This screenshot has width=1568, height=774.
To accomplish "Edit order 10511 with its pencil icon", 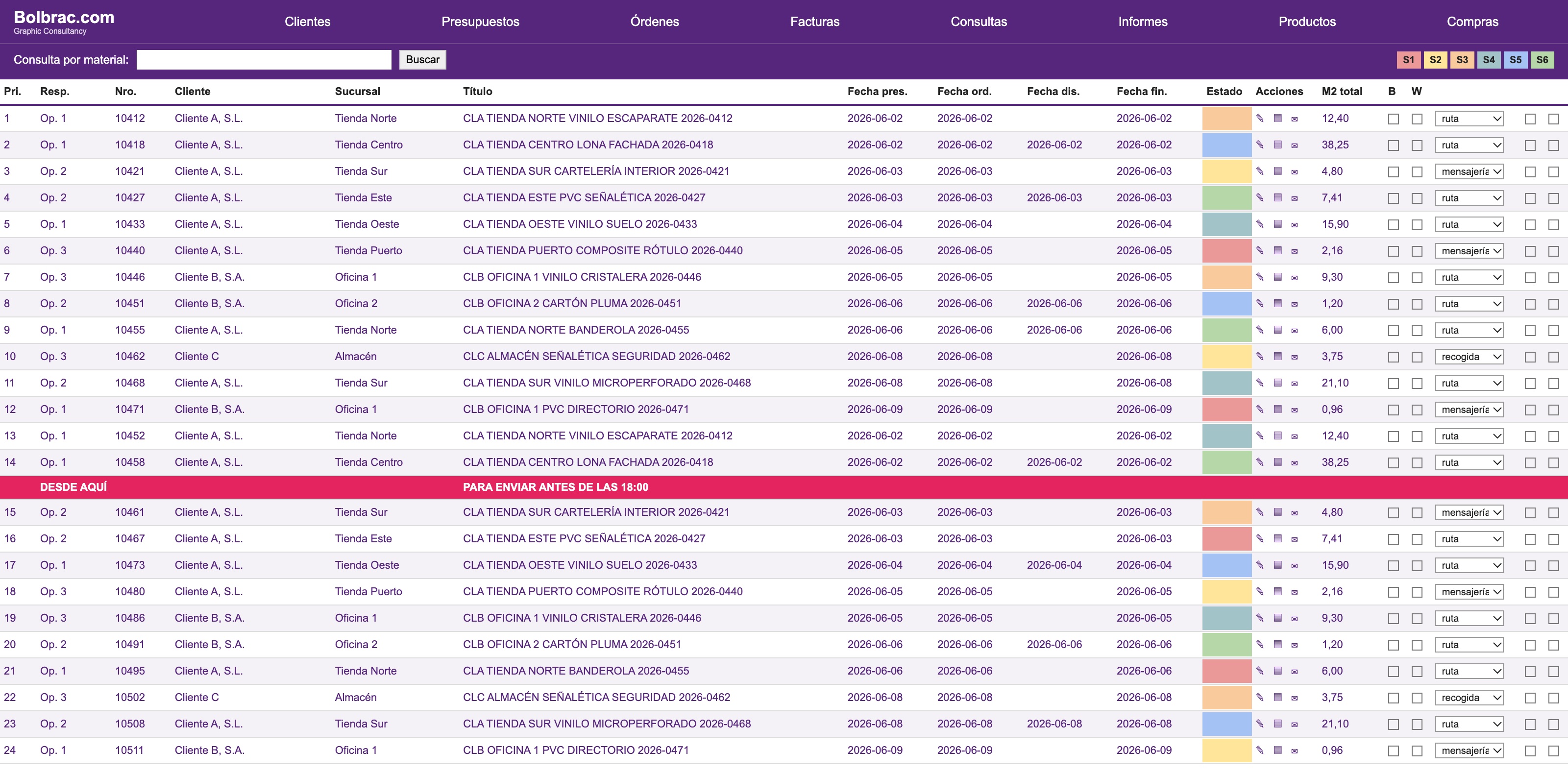I will point(1260,750).
